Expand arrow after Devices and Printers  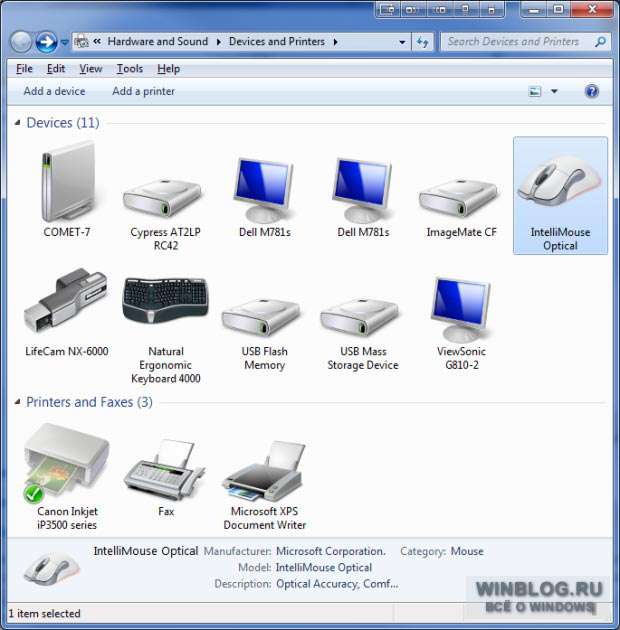point(335,42)
